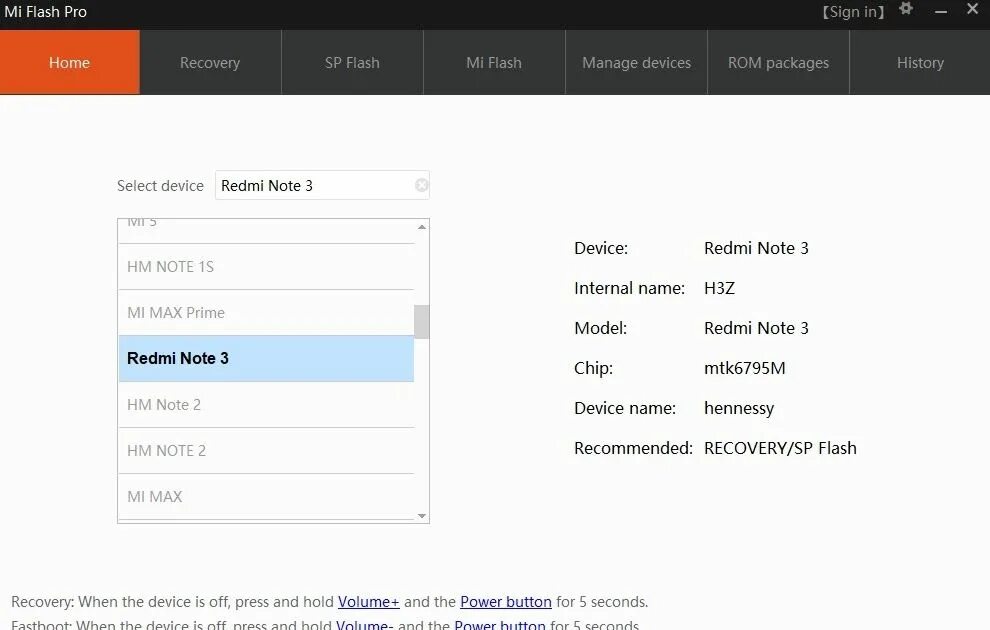Image resolution: width=990 pixels, height=630 pixels.
Task: Clear the Select device field
Action: click(x=421, y=185)
